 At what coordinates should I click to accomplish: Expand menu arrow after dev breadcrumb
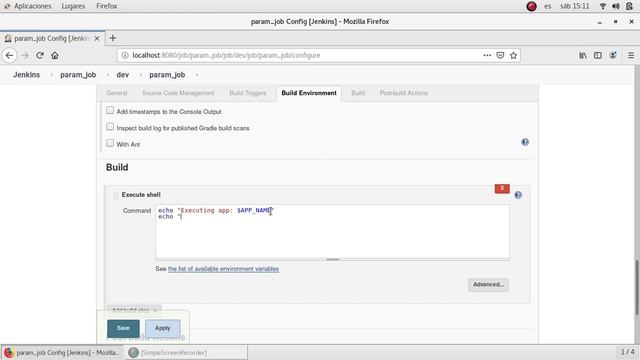(x=140, y=75)
